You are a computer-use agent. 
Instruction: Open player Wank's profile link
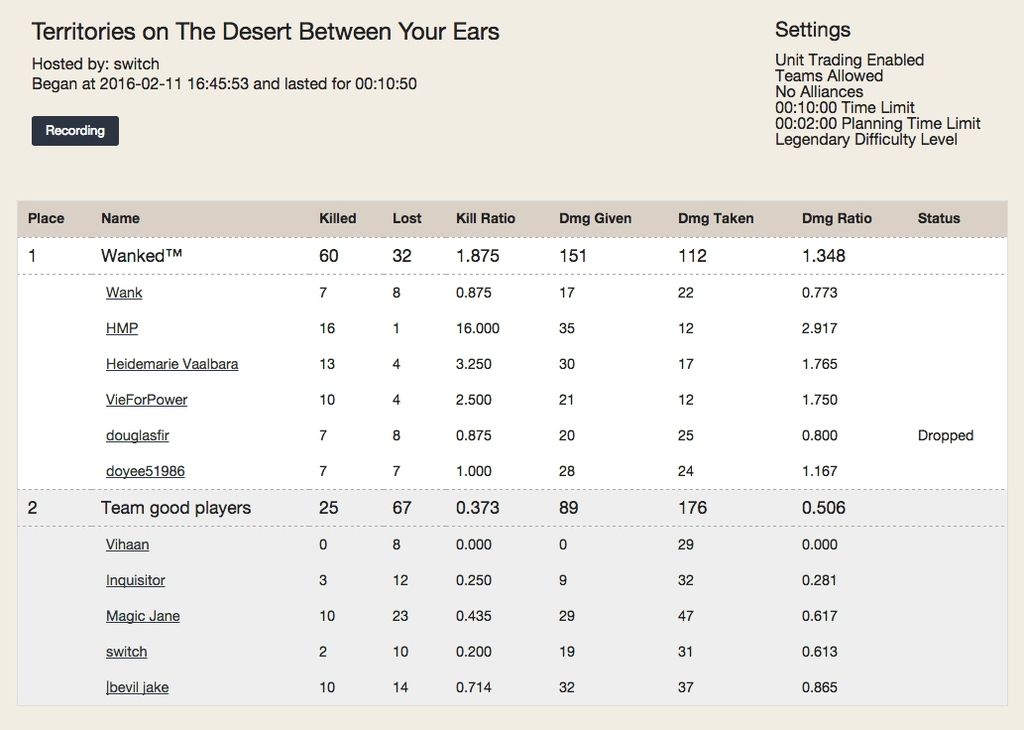(x=124, y=293)
